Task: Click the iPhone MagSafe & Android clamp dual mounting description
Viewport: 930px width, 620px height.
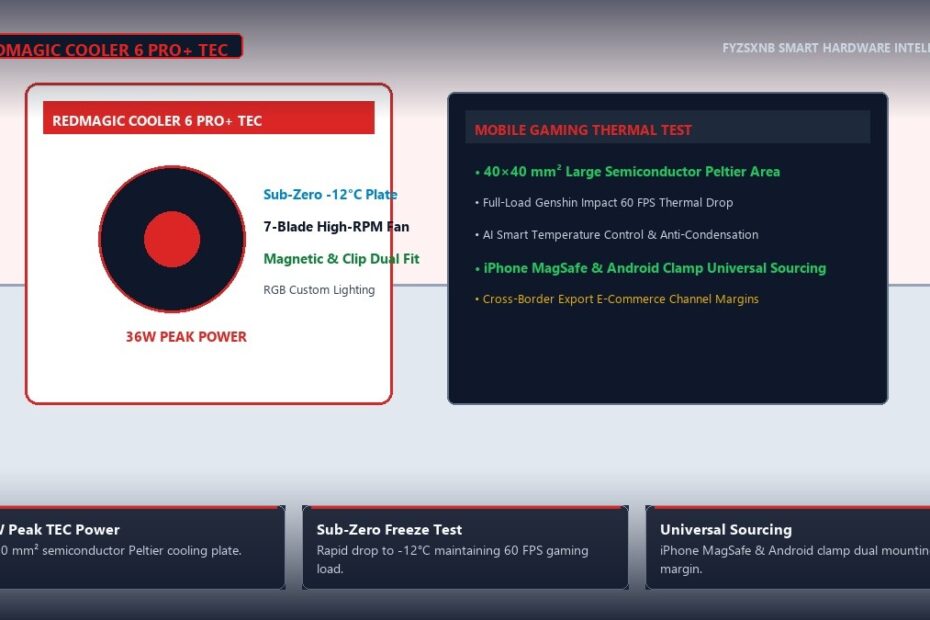Action: pos(795,559)
